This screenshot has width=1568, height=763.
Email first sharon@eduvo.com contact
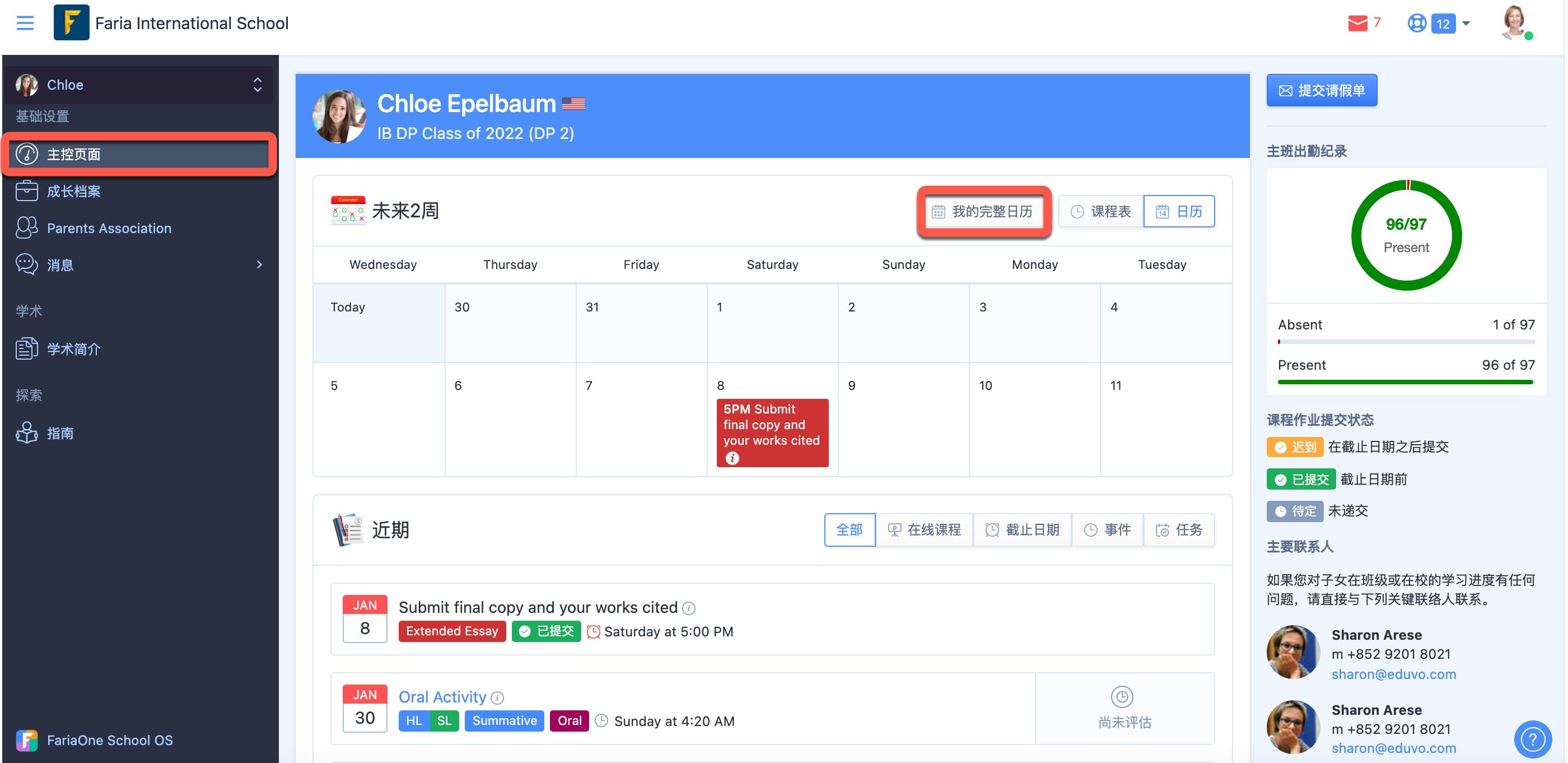1393,673
